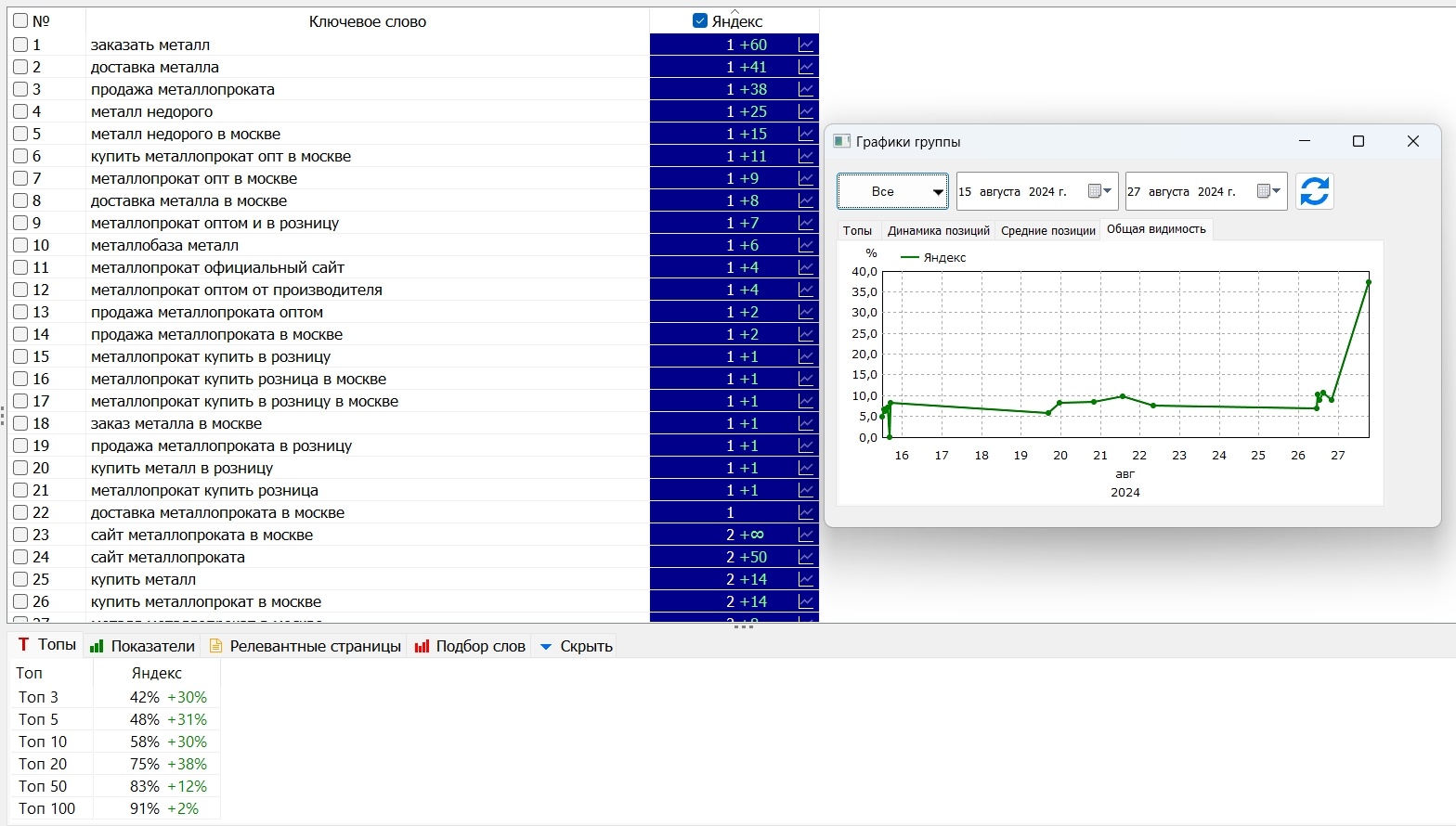Toggle the select-all checkbox in № header

[x=20, y=20]
